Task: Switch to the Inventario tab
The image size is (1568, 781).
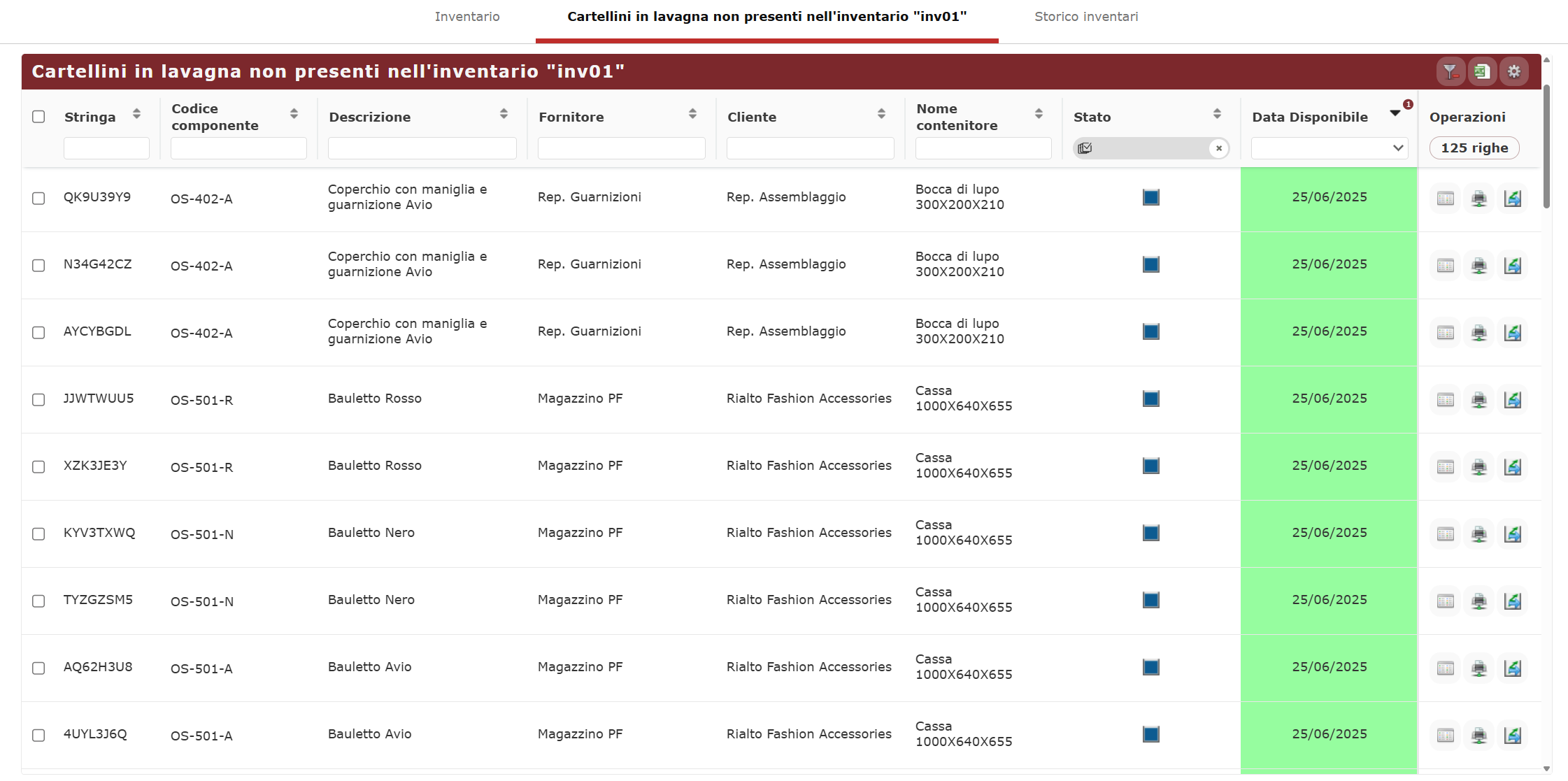Action: coord(467,17)
